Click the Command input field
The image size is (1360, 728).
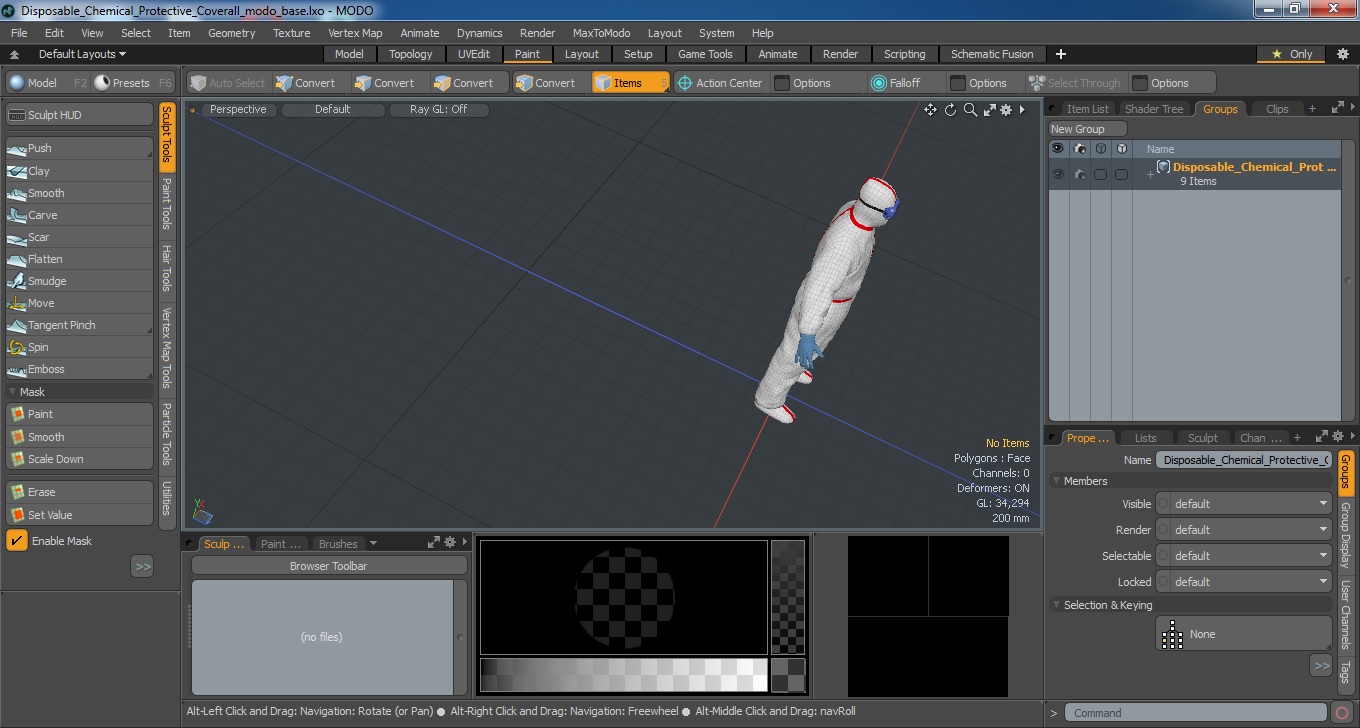click(1196, 713)
